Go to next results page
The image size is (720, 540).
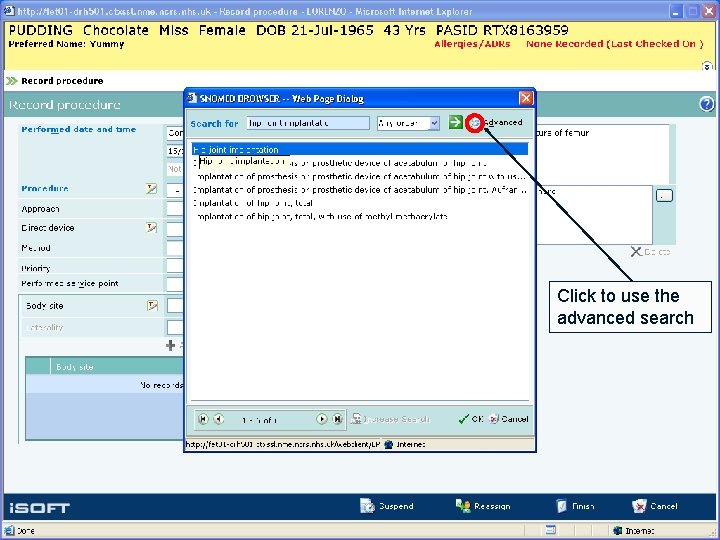(x=322, y=419)
